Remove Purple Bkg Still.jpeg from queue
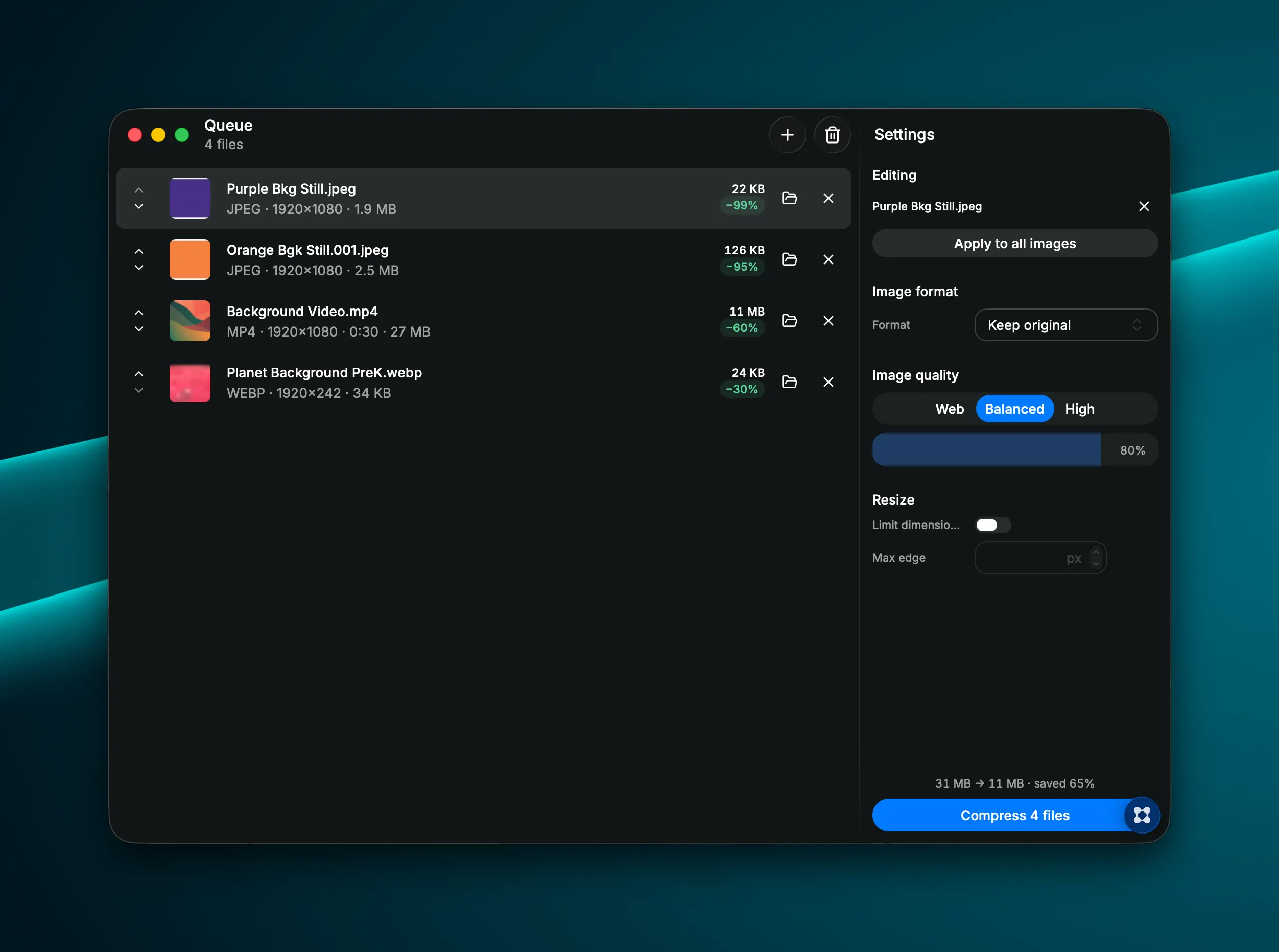 [x=828, y=198]
